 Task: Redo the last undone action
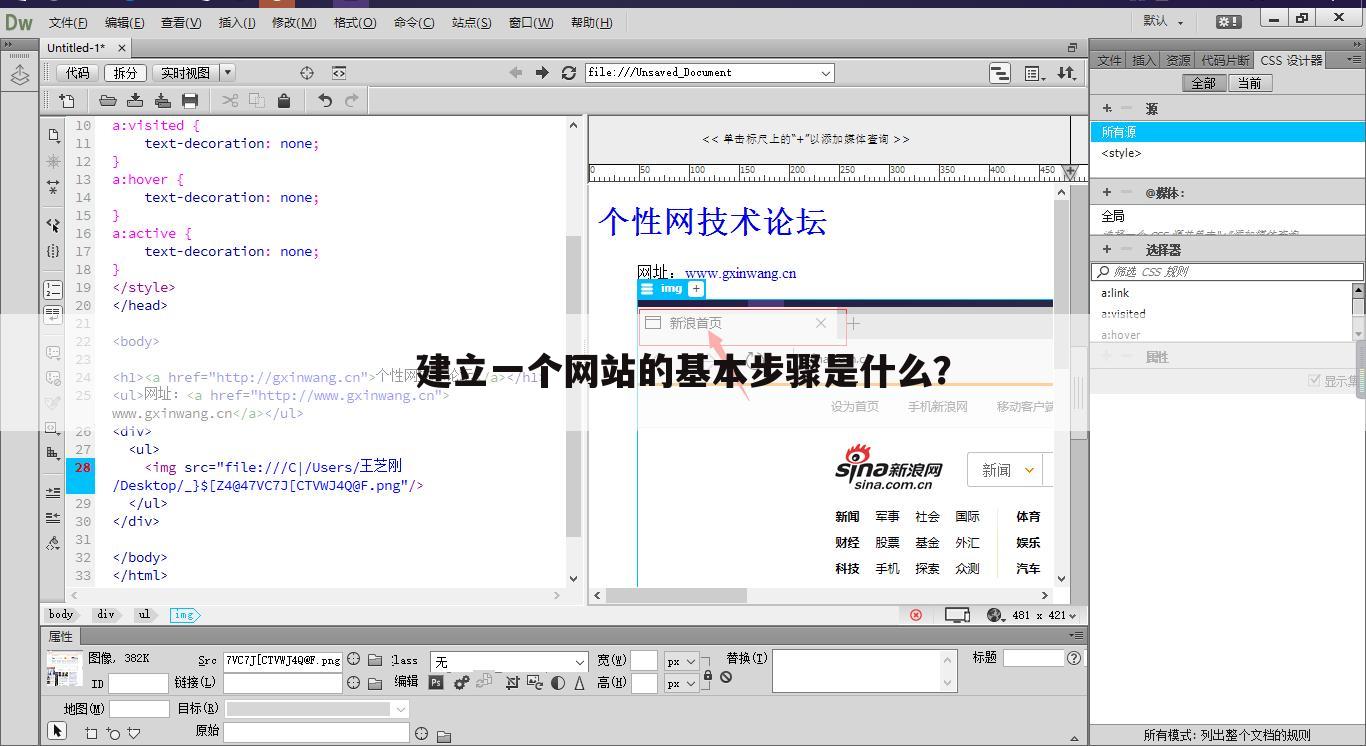coord(352,100)
